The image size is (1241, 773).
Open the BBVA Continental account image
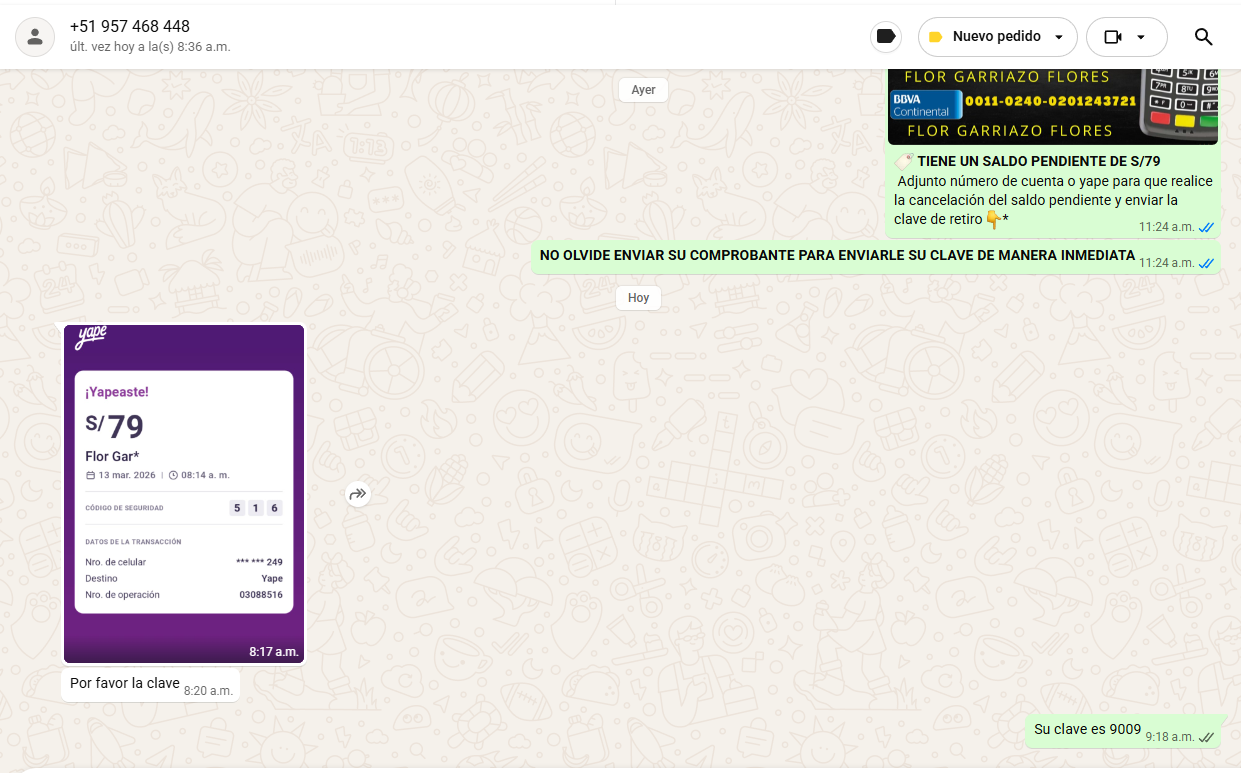pyautogui.click(x=1053, y=105)
